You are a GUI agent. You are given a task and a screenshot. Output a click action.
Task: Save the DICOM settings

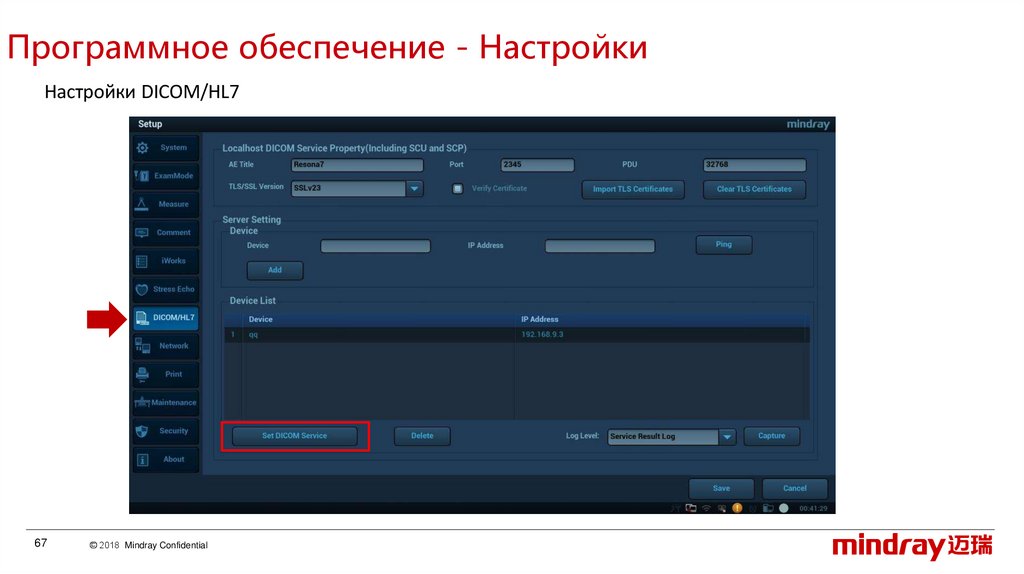pos(721,488)
